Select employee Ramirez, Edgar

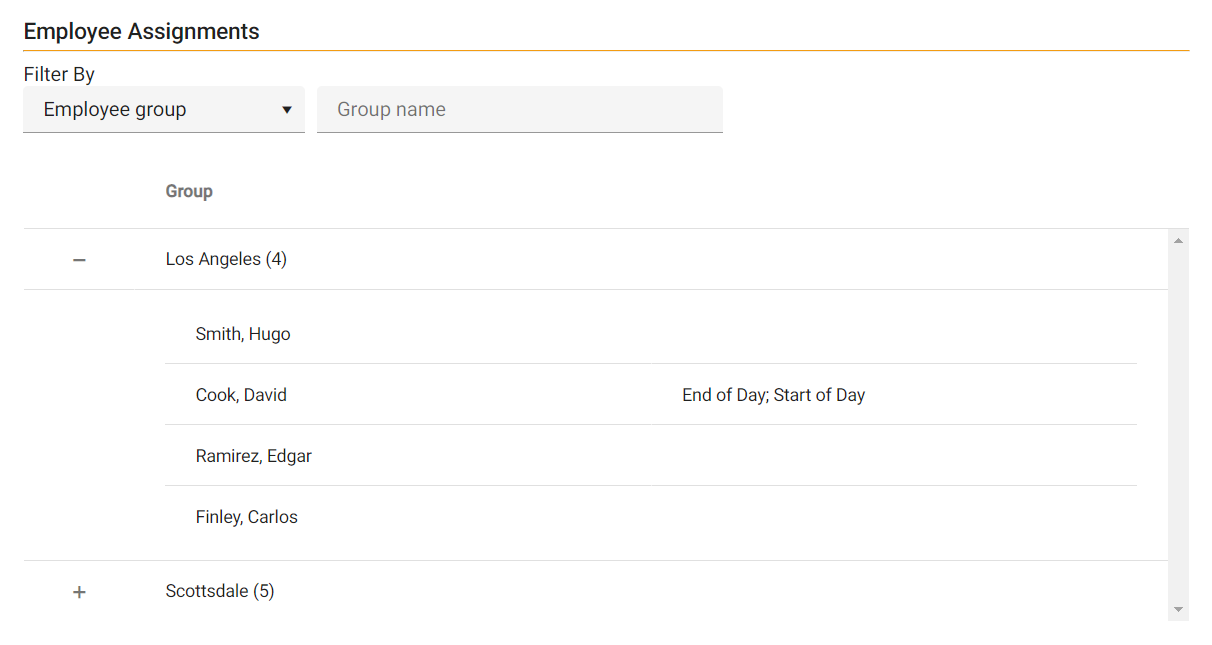[254, 456]
